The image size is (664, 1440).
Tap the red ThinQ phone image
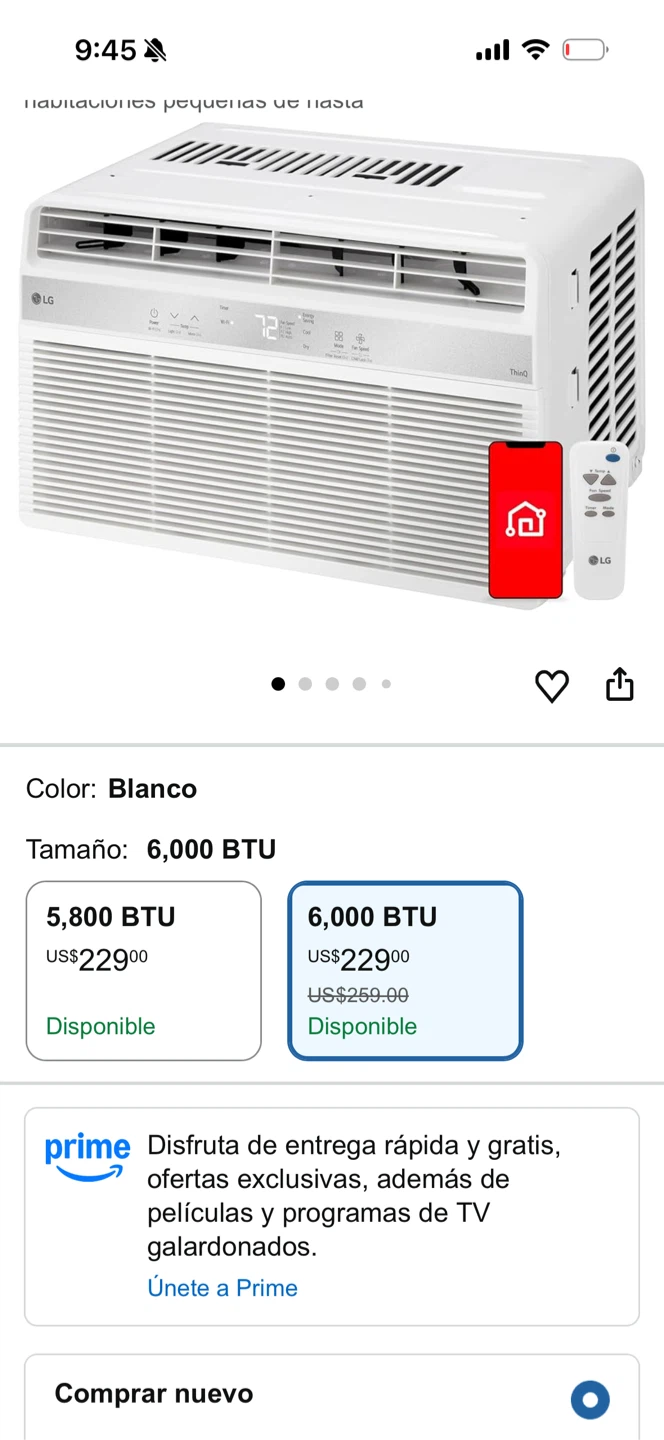click(525, 520)
